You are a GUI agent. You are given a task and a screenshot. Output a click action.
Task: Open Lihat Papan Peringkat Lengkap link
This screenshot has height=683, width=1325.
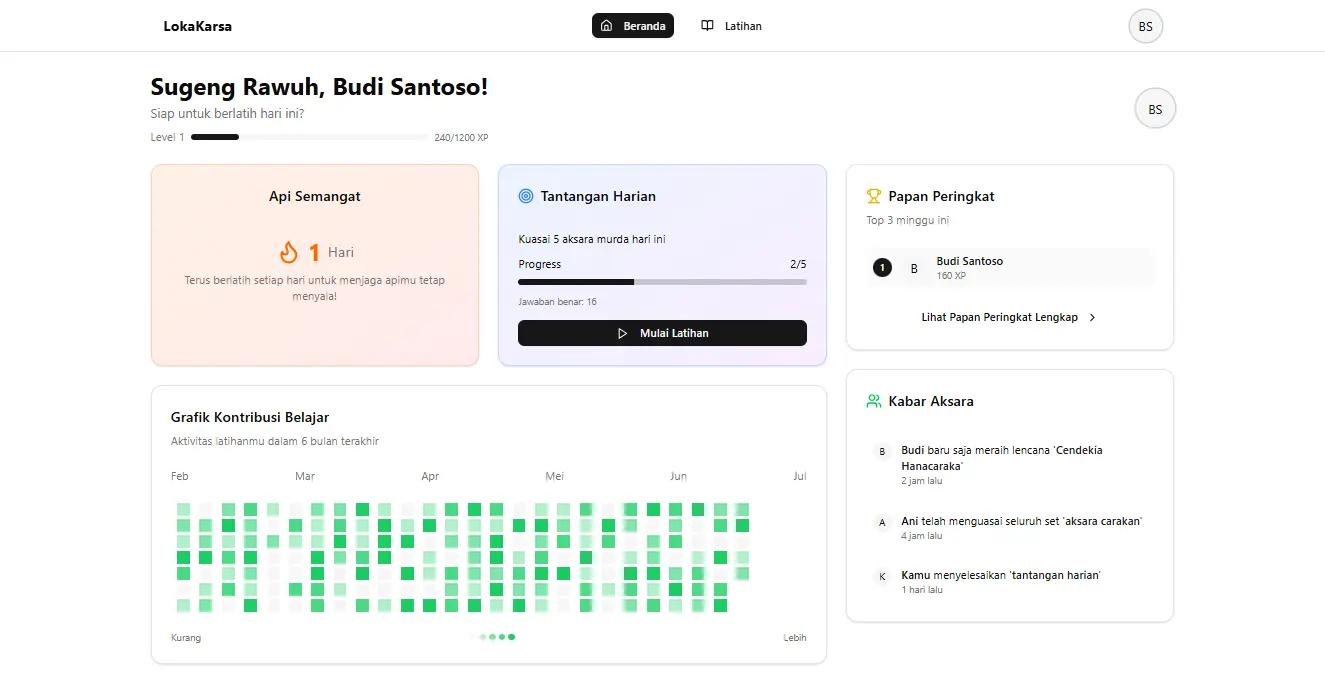(1010, 317)
